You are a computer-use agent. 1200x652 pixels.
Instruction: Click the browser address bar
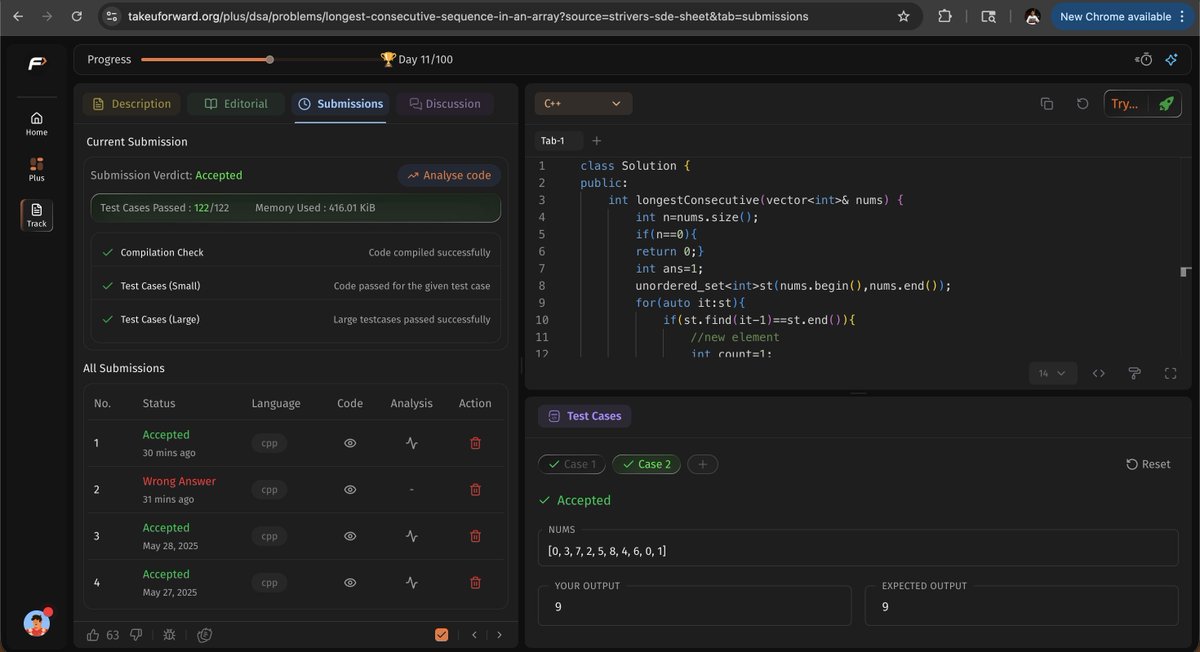click(510, 17)
